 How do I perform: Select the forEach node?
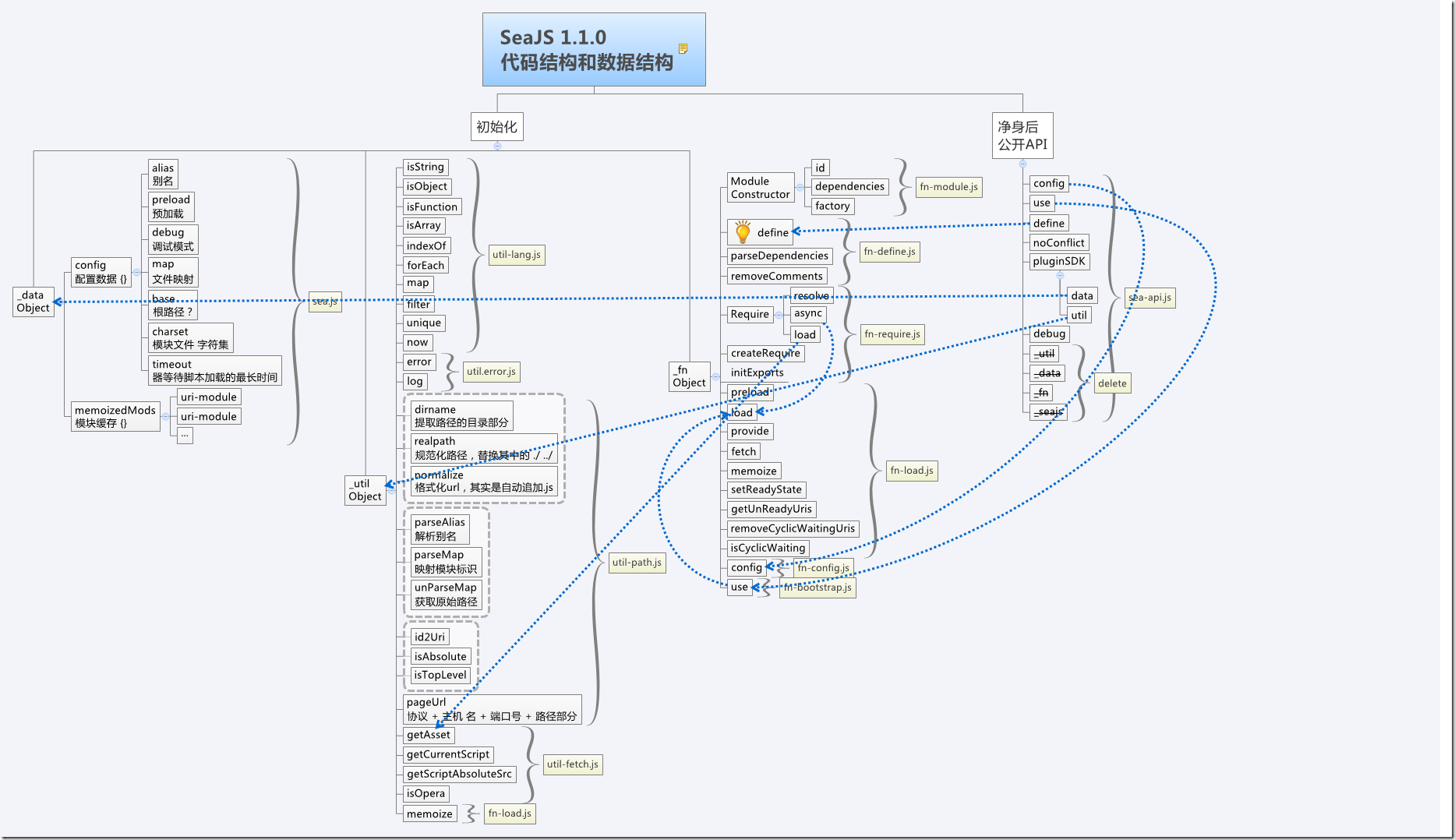[426, 265]
